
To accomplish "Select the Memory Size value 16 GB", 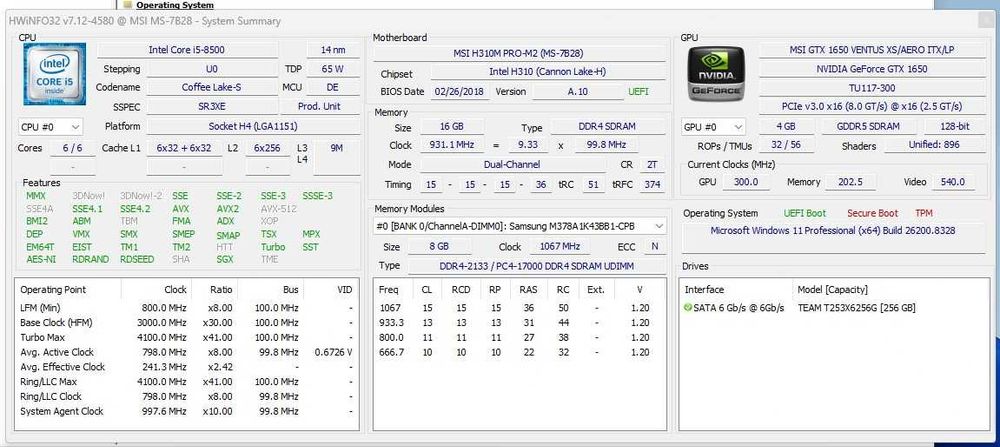I will (452, 127).
